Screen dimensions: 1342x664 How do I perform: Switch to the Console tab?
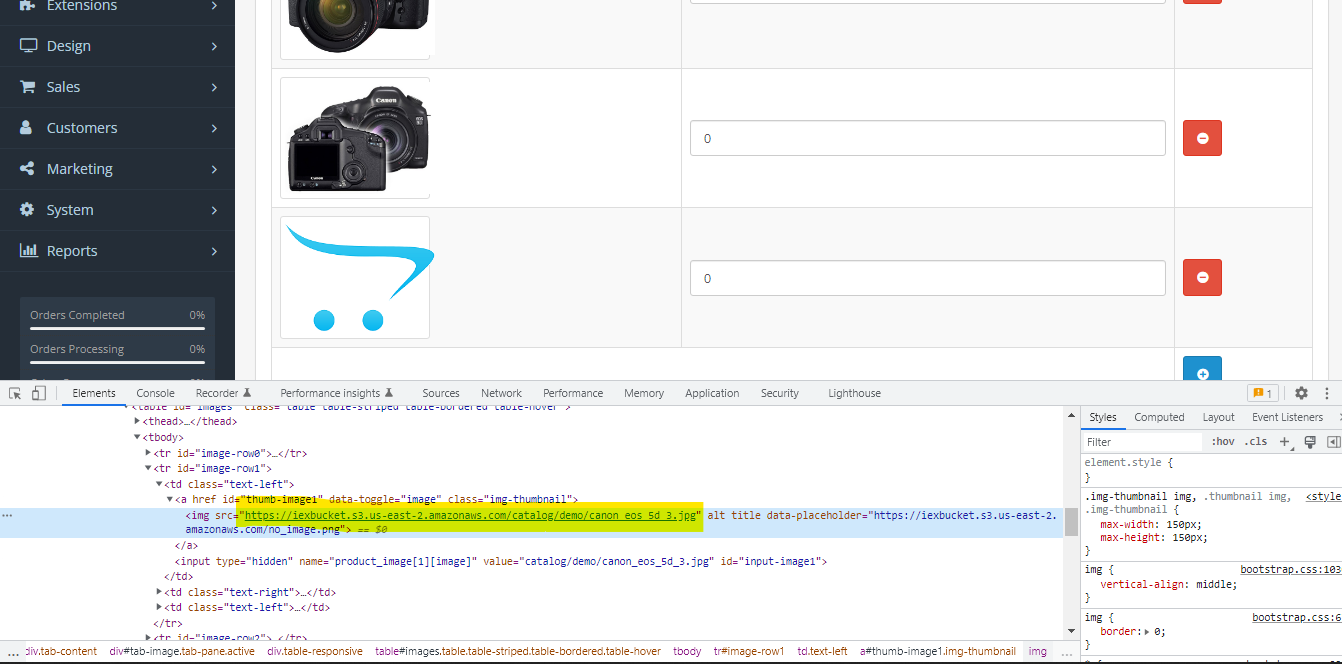155,393
